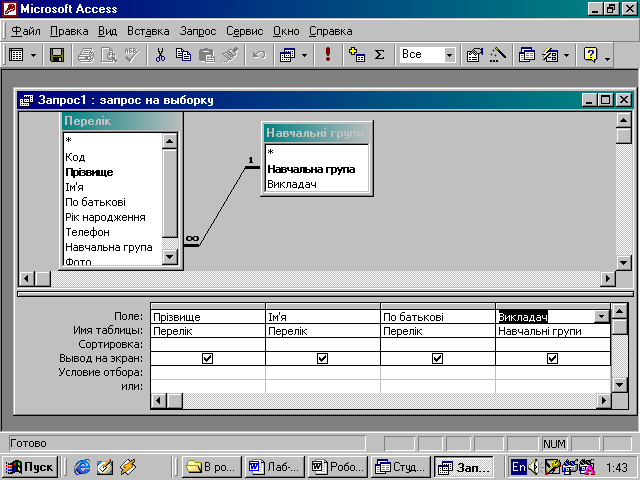Open the Top Values 'Все' combo box

tap(427, 55)
